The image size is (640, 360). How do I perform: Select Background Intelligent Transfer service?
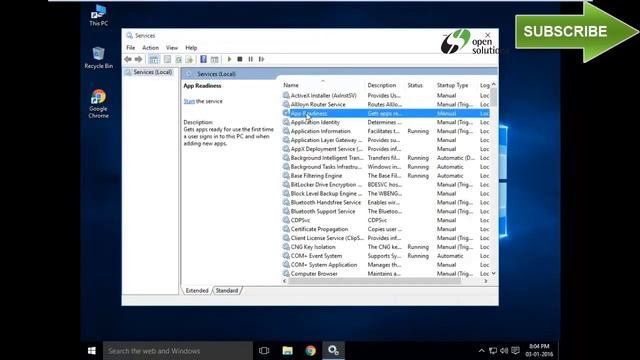coord(385,158)
